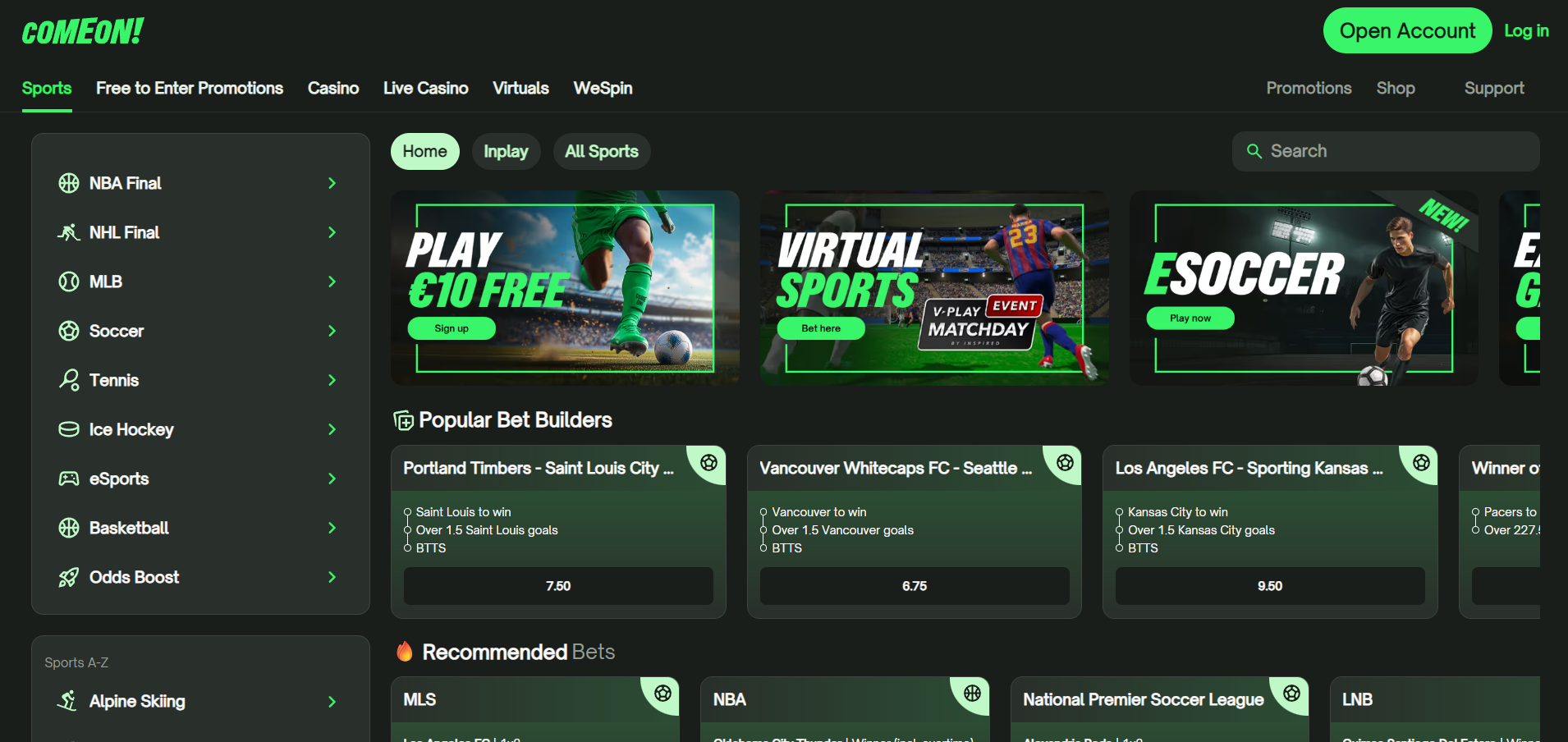Open the Live Casino tab
Viewport: 1568px width, 742px height.
[426, 88]
